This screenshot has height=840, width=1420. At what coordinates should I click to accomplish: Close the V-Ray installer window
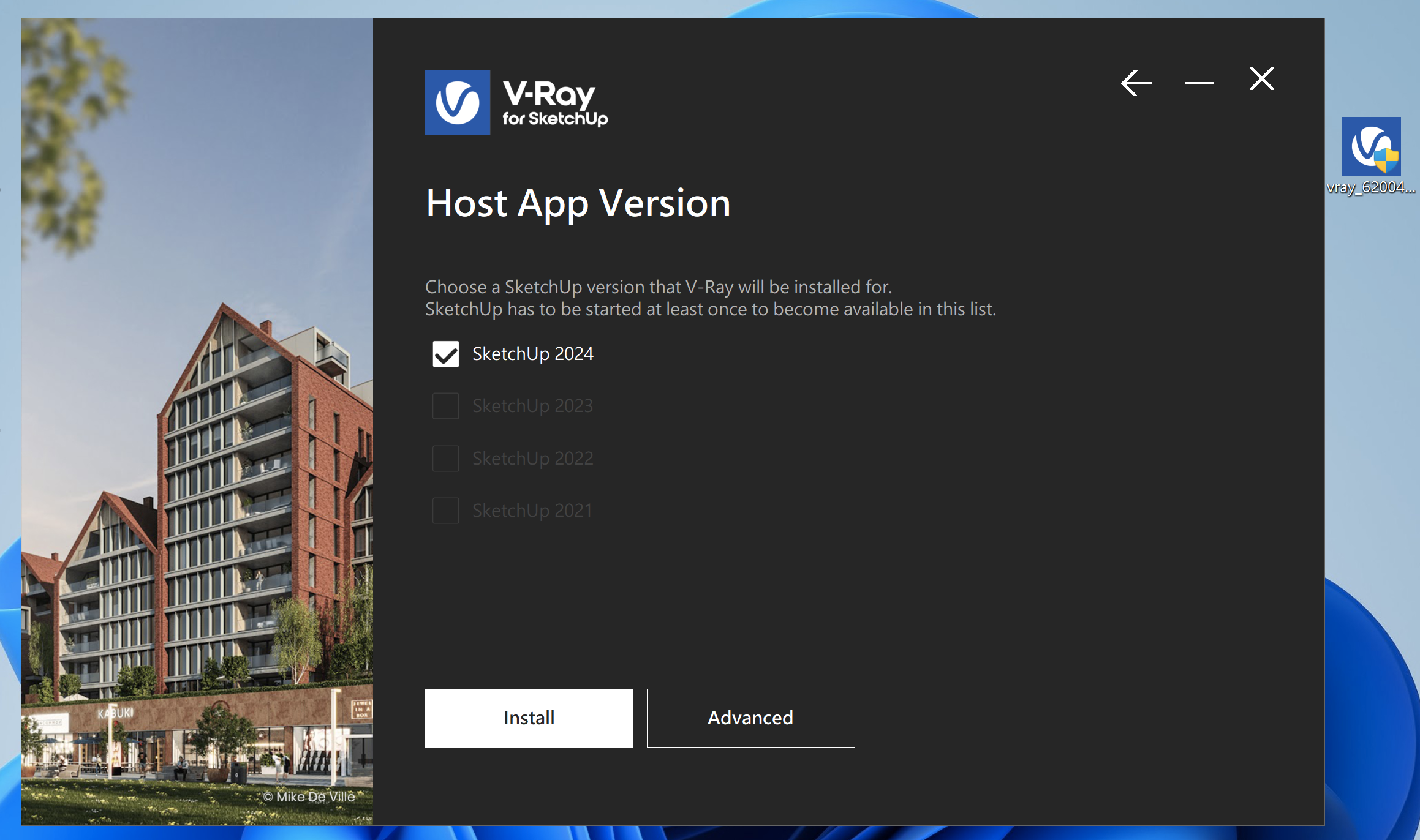(x=1261, y=79)
